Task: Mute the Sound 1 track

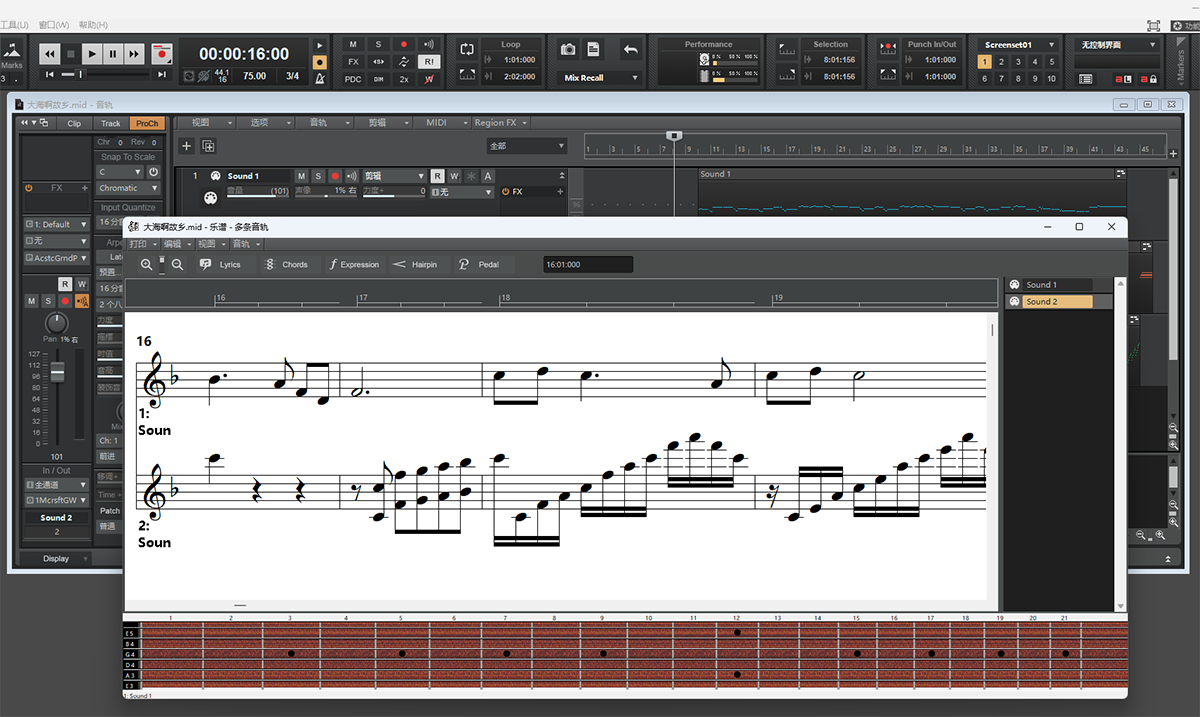Action: click(302, 176)
